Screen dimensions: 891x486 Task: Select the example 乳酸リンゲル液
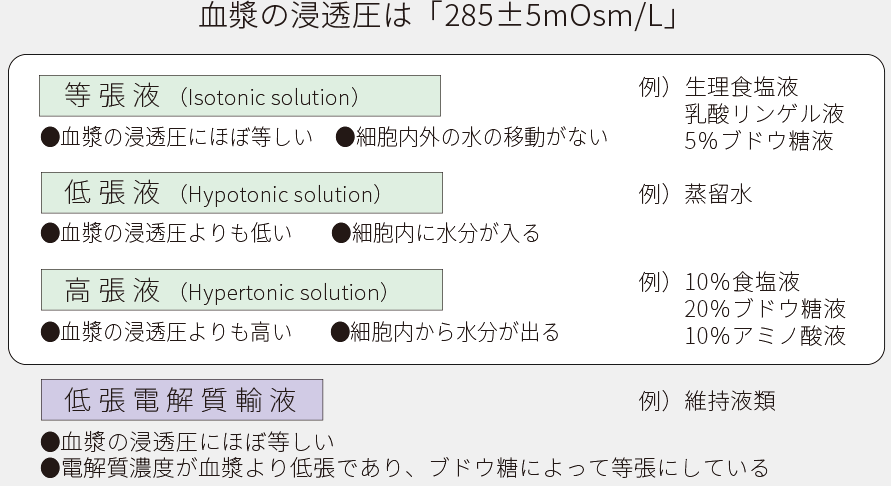tap(764, 113)
